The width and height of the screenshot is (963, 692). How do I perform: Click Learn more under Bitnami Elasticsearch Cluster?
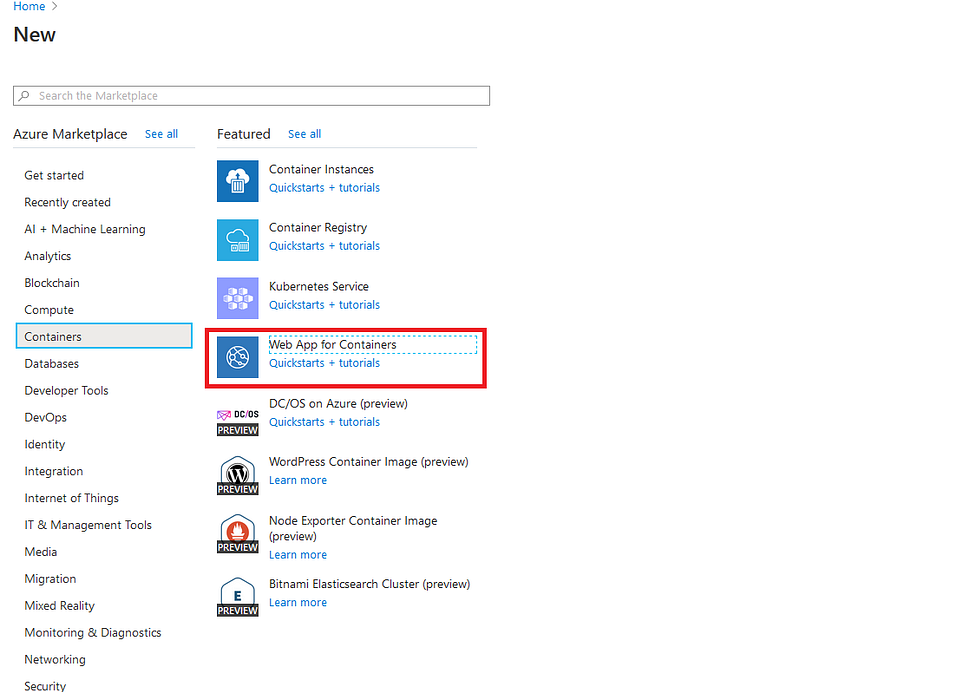298,603
